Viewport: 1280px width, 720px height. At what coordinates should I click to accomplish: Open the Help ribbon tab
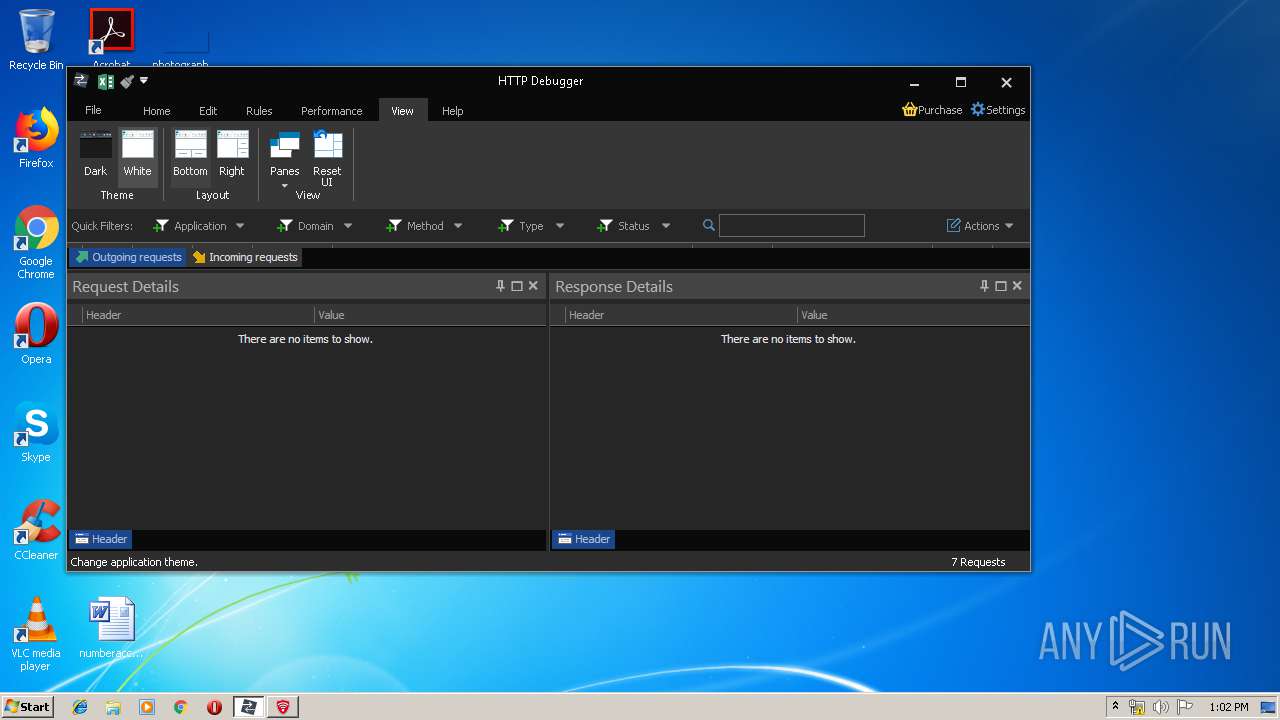[453, 111]
